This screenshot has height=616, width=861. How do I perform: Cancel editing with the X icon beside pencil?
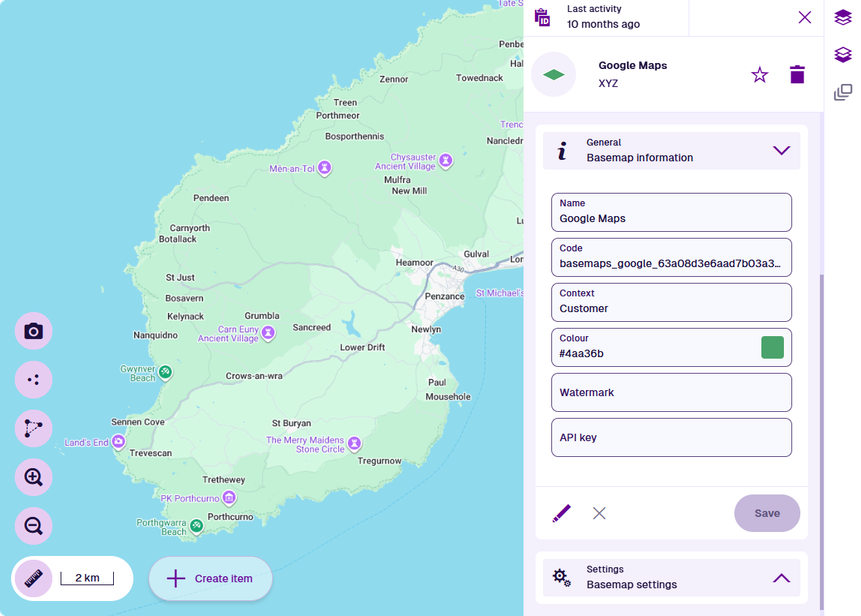pyautogui.click(x=599, y=513)
